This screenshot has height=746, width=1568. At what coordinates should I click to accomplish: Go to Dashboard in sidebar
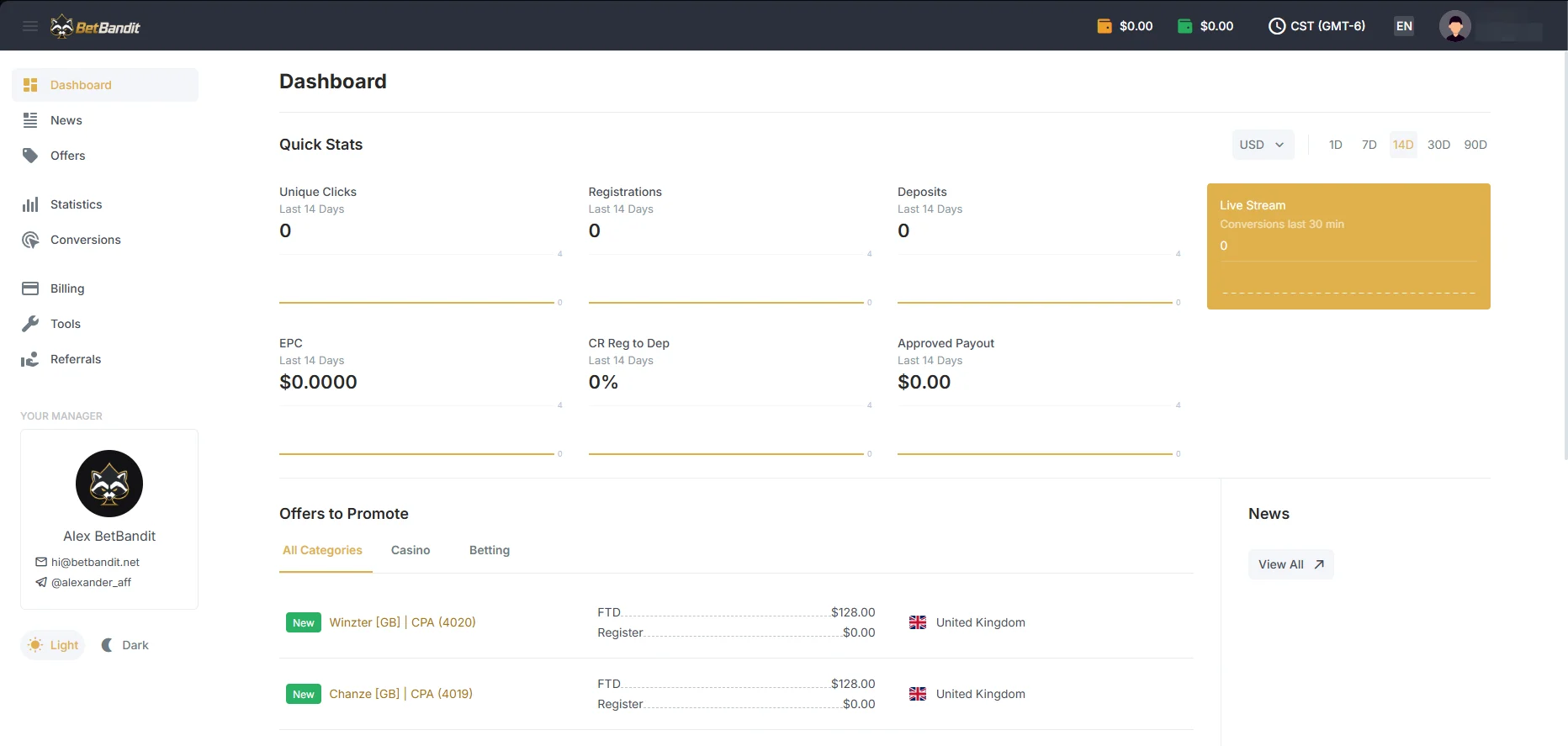click(x=105, y=85)
